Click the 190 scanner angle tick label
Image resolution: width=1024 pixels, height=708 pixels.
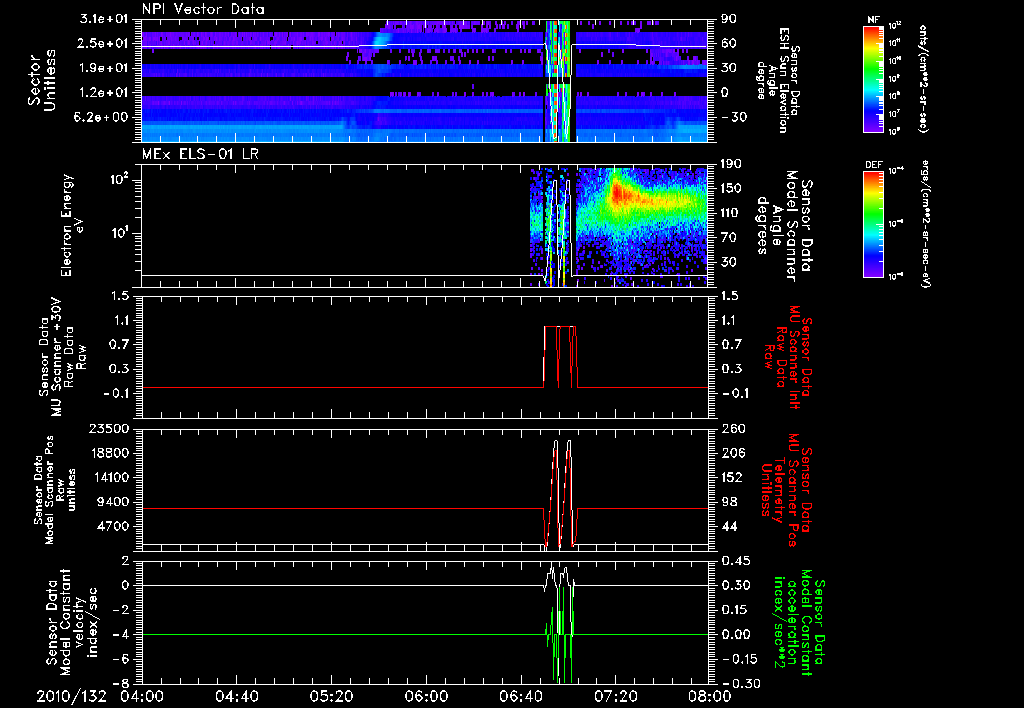click(731, 164)
